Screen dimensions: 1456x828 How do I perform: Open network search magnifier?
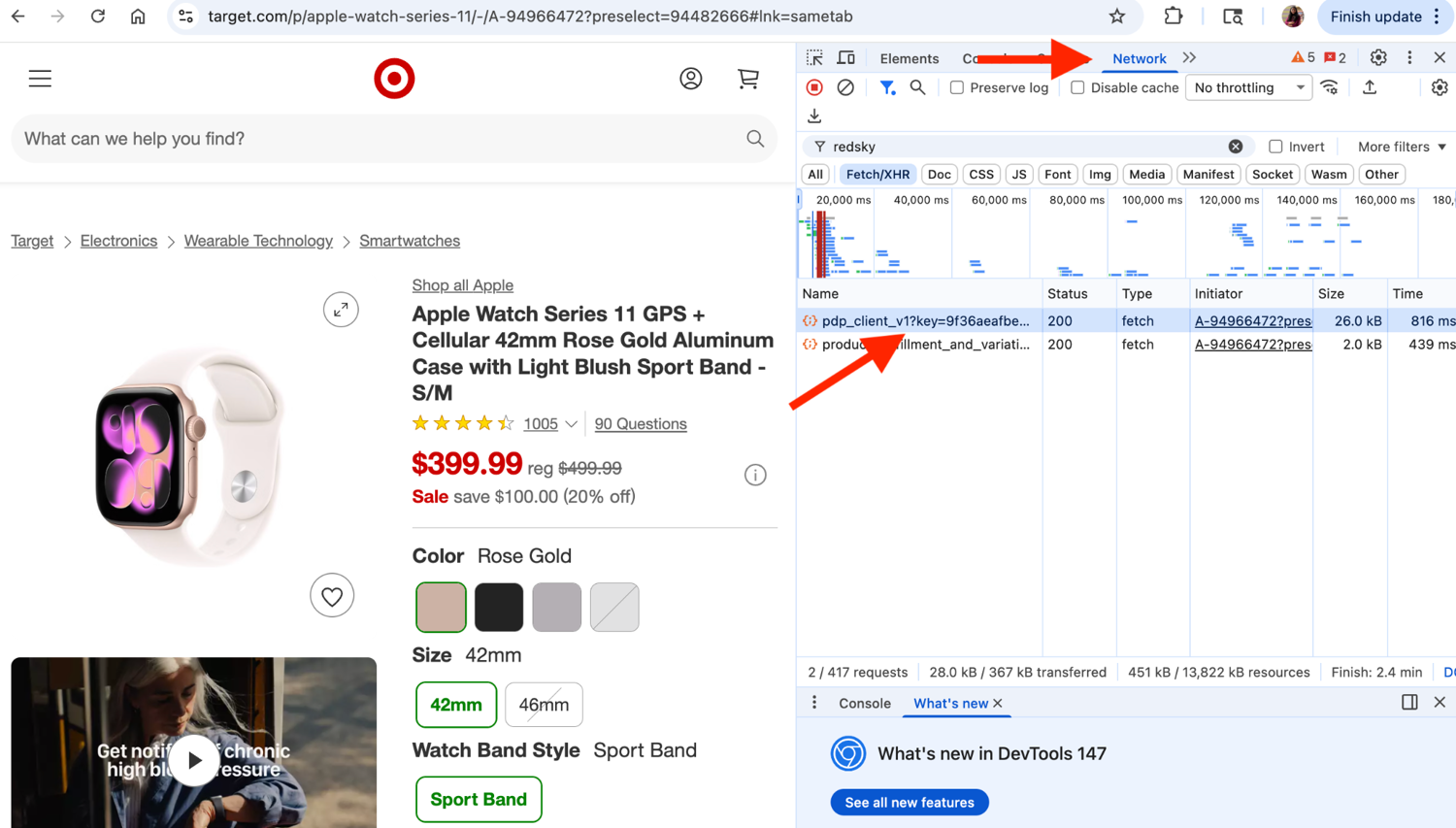(917, 87)
